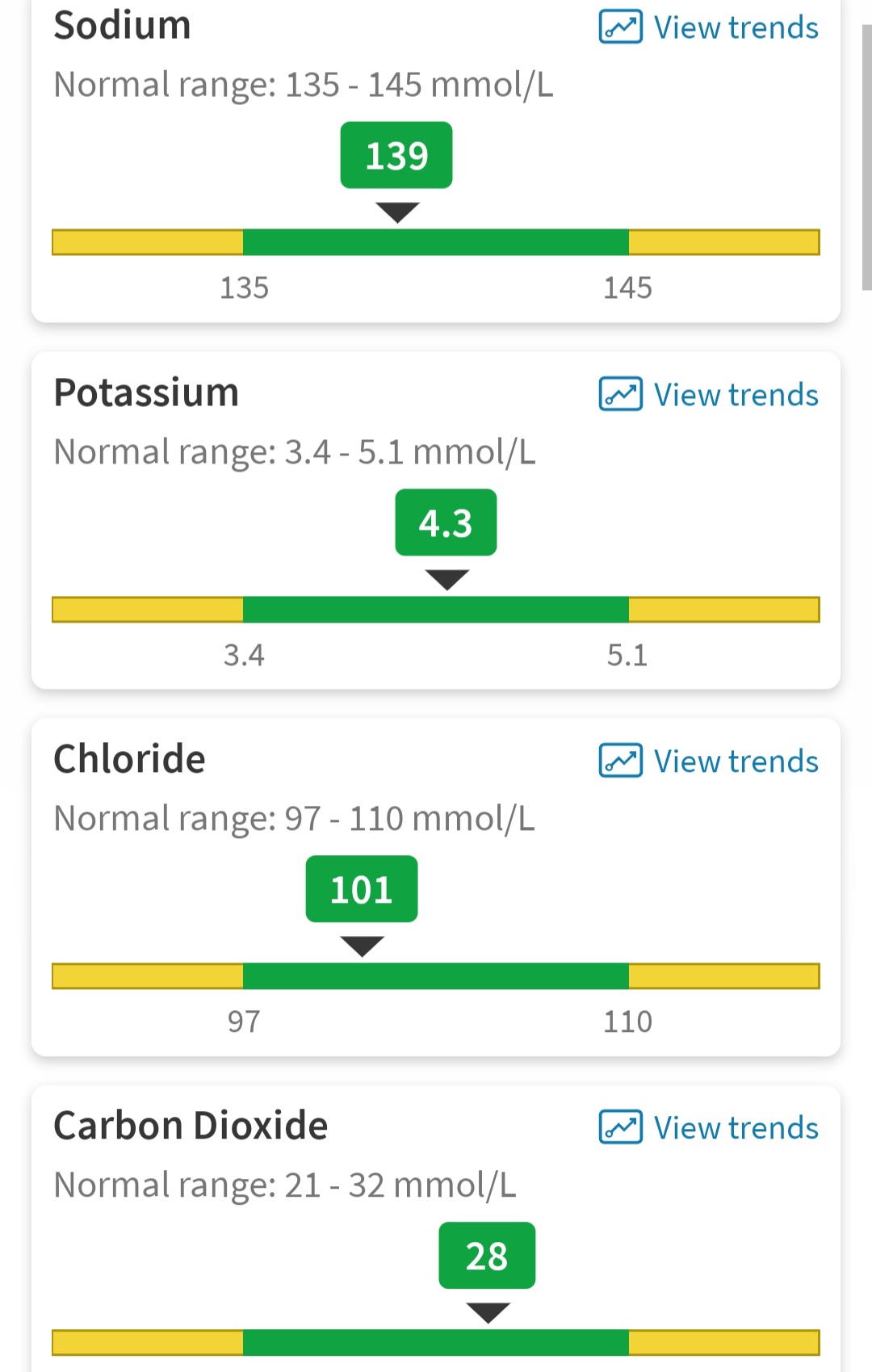Tap the 101 Chloride value badge
This screenshot has width=872, height=1372.
(x=362, y=889)
